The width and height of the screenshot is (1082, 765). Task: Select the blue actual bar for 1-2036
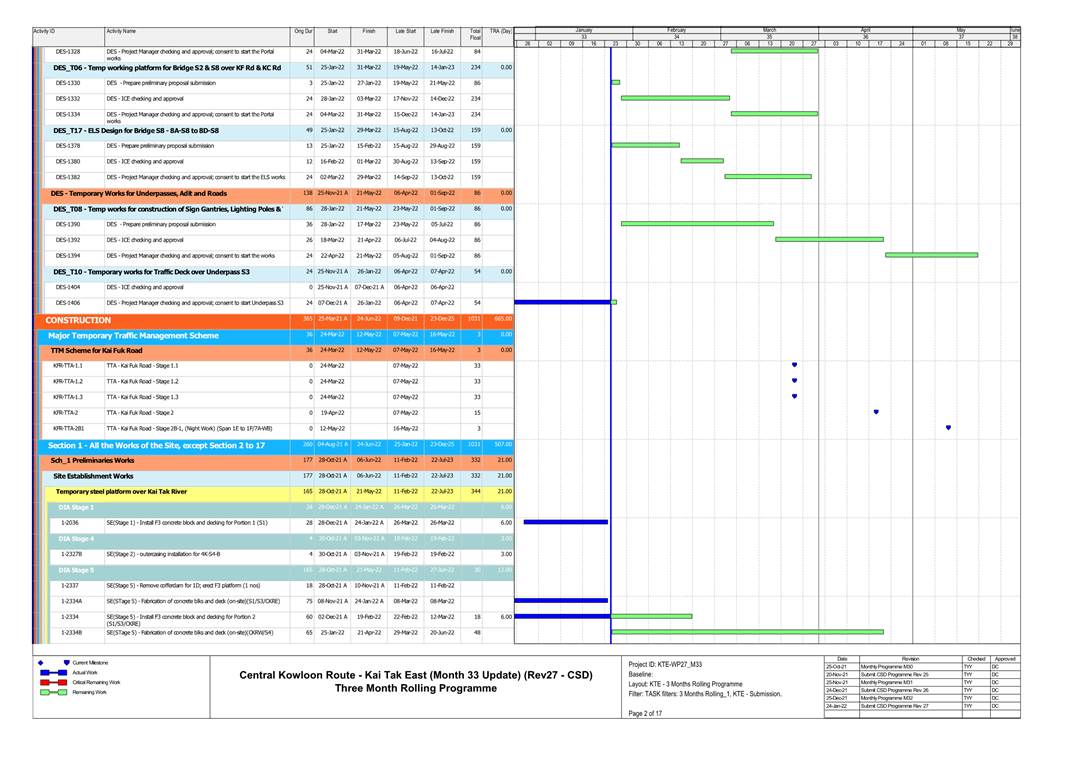pos(566,522)
